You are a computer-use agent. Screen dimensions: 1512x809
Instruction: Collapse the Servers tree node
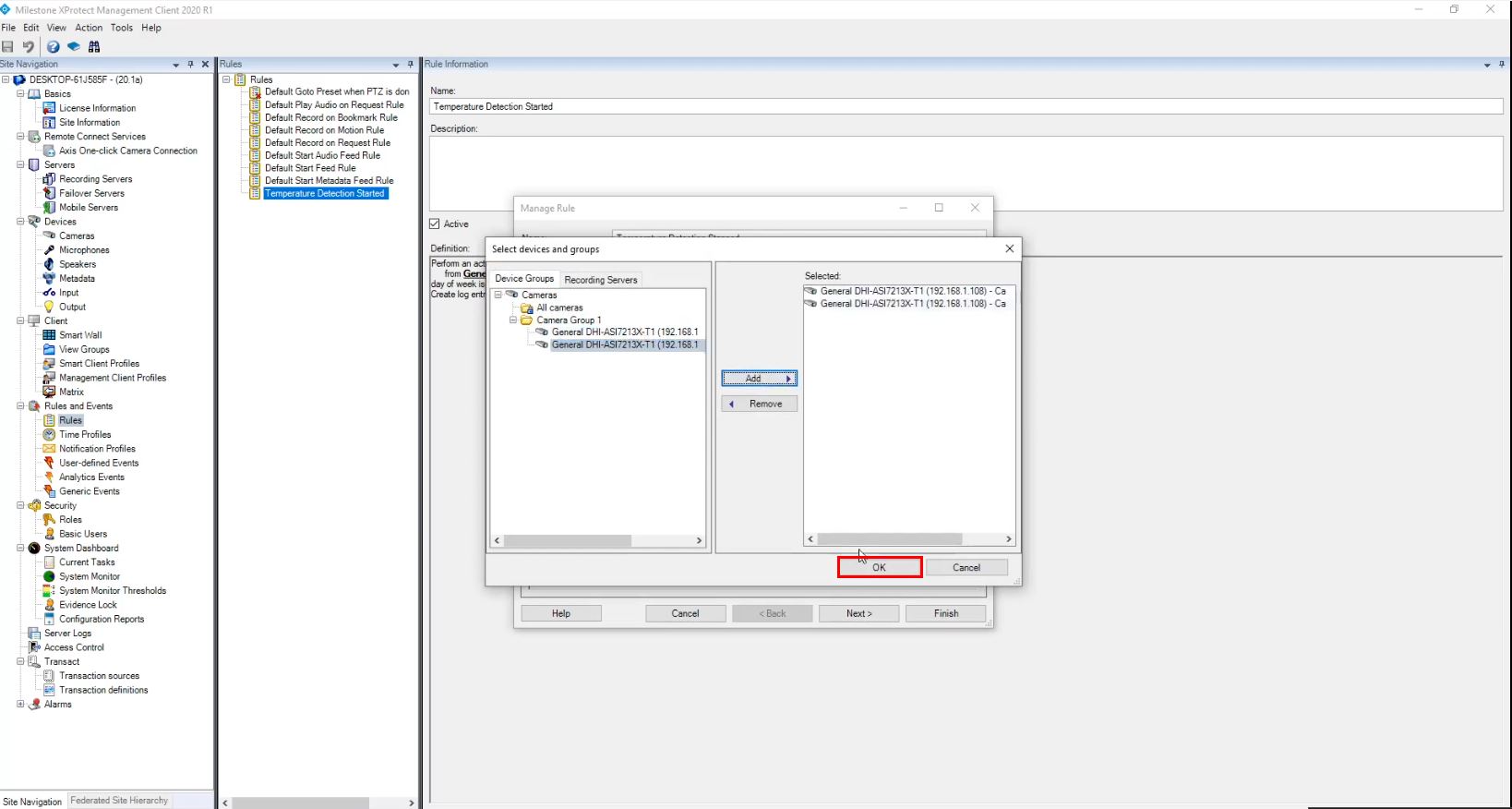click(x=20, y=164)
